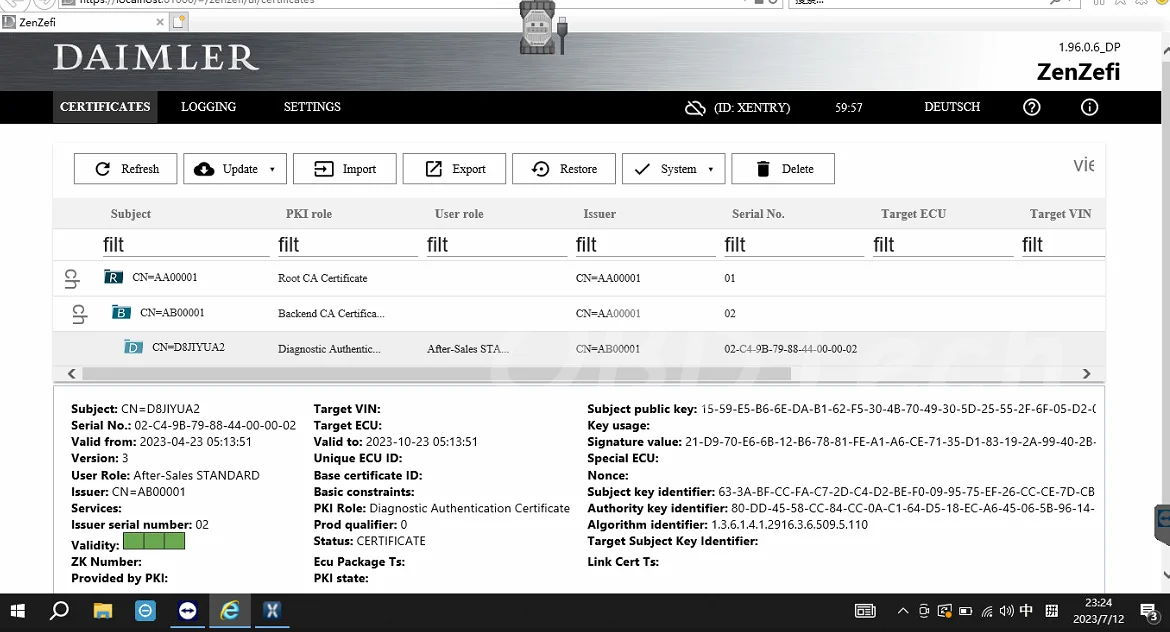Click the User role filter field
The image size is (1170, 632).
pyautogui.click(x=496, y=245)
